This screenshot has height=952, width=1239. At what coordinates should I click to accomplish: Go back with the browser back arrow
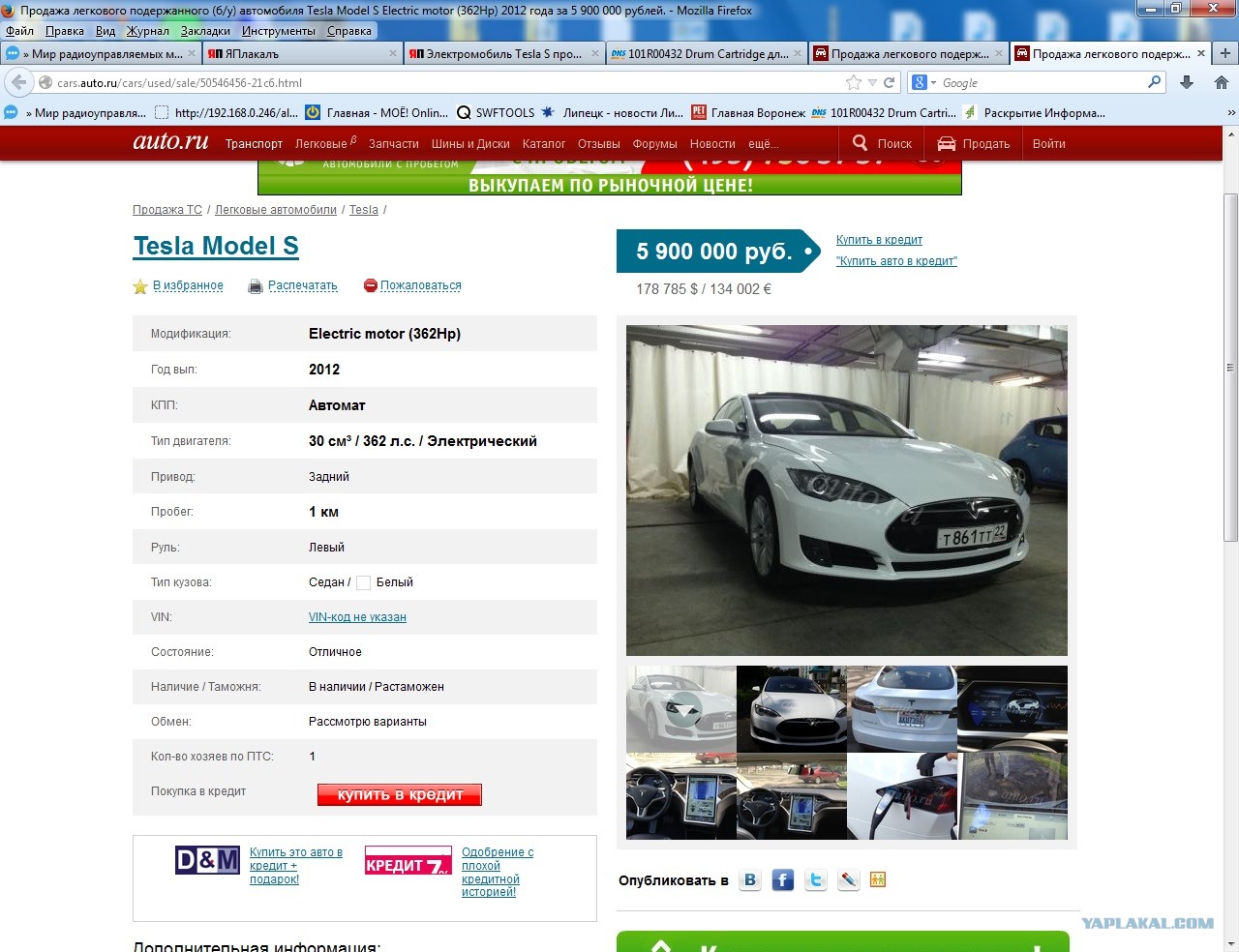pyautogui.click(x=19, y=83)
